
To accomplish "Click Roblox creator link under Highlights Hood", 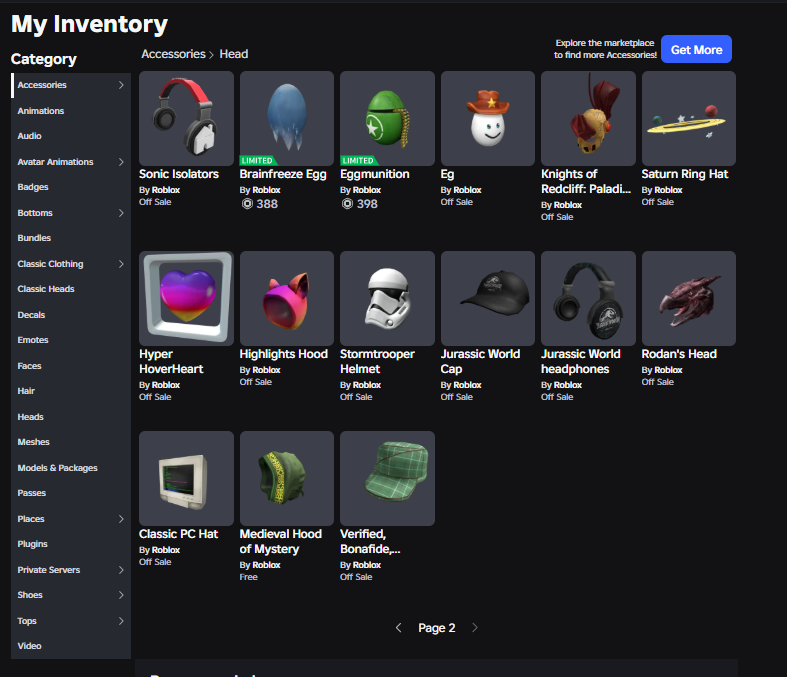I will click(267, 370).
